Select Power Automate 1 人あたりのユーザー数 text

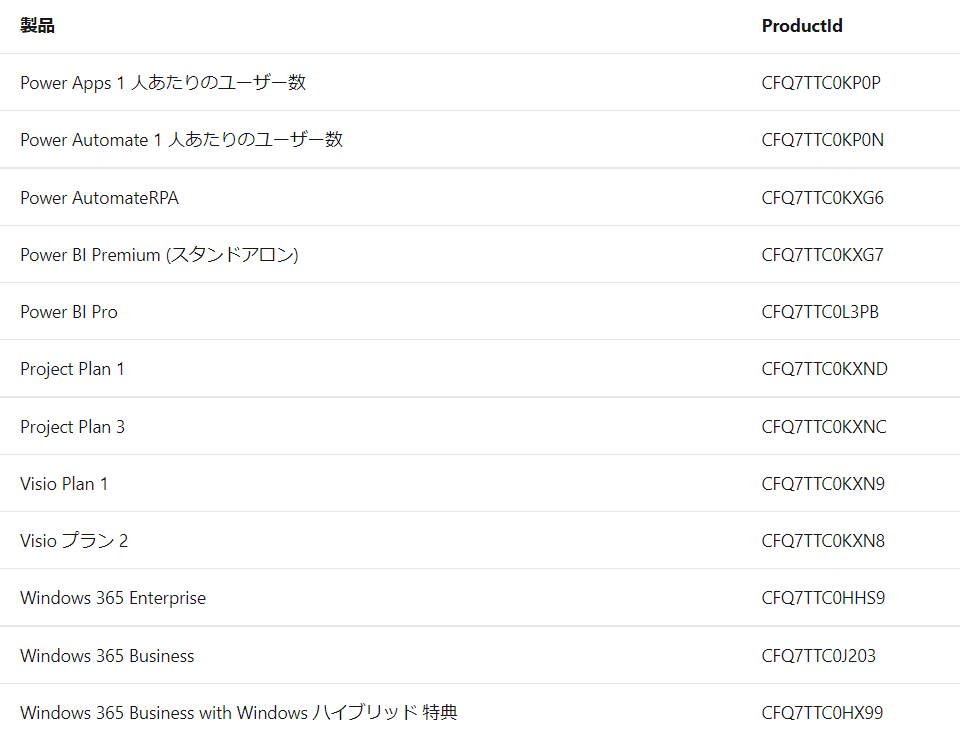181,140
